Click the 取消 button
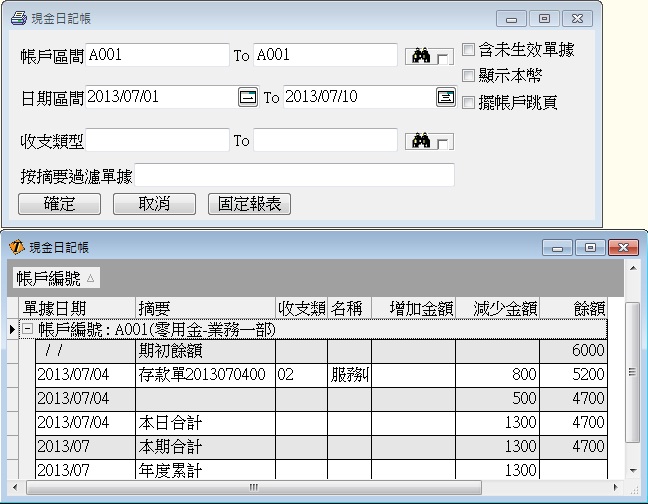 click(154, 204)
